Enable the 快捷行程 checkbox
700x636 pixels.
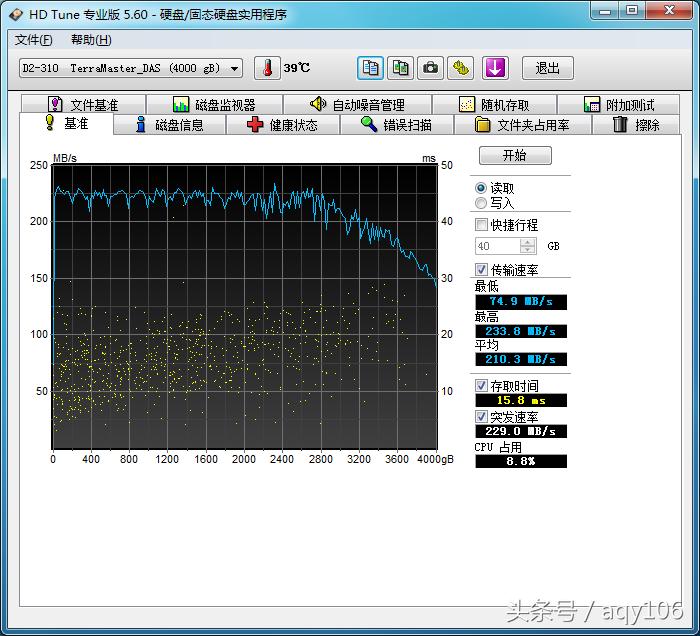point(482,225)
